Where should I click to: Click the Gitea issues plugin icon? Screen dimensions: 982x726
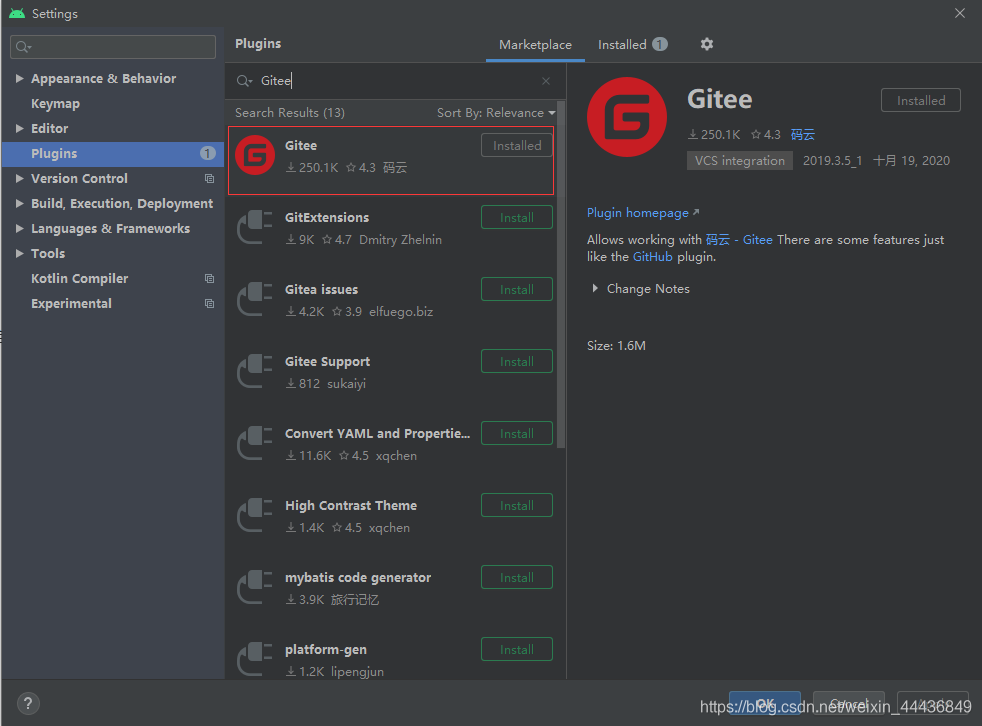[x=255, y=299]
